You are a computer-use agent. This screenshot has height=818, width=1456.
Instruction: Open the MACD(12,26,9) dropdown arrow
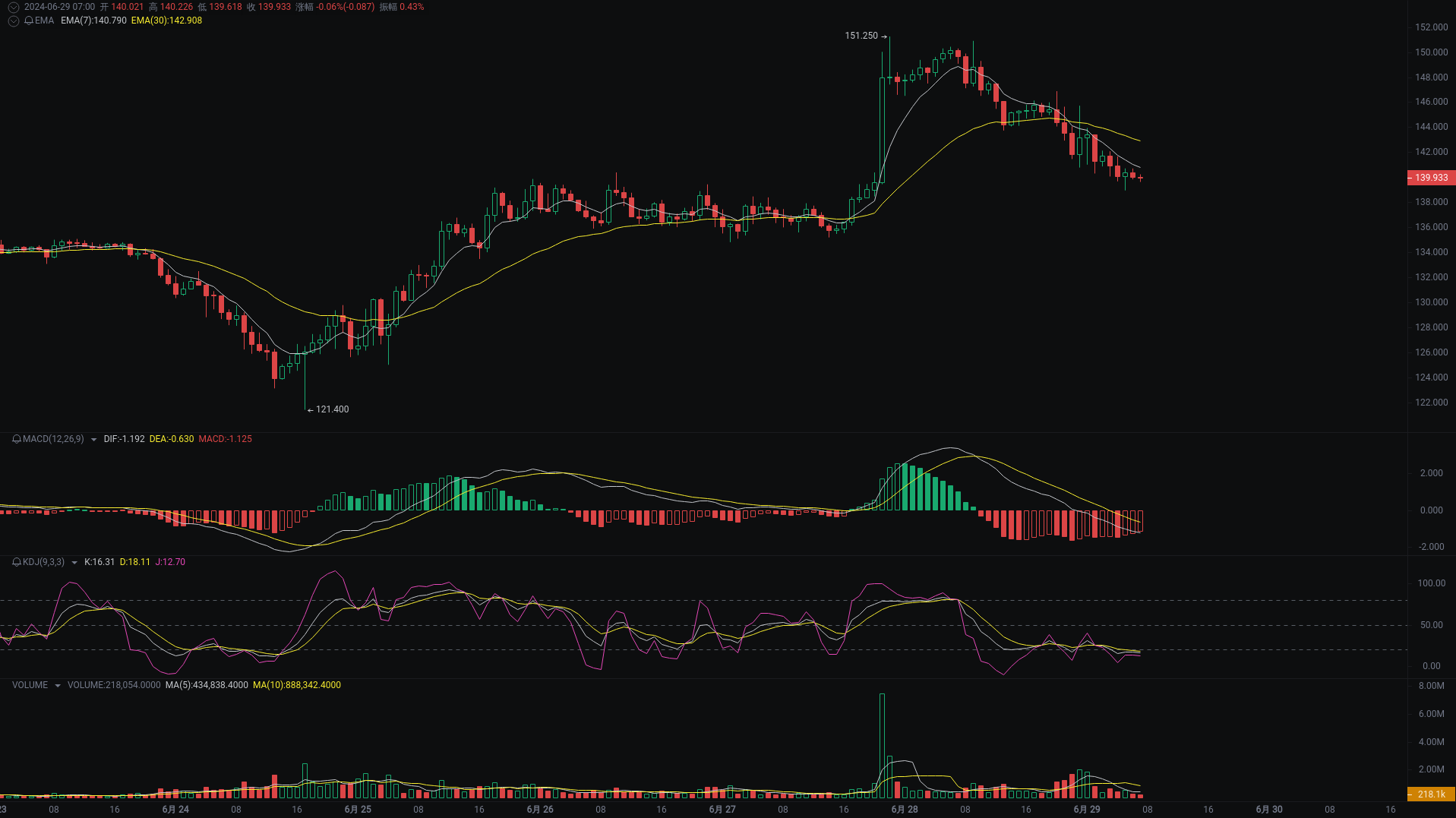tap(93, 440)
